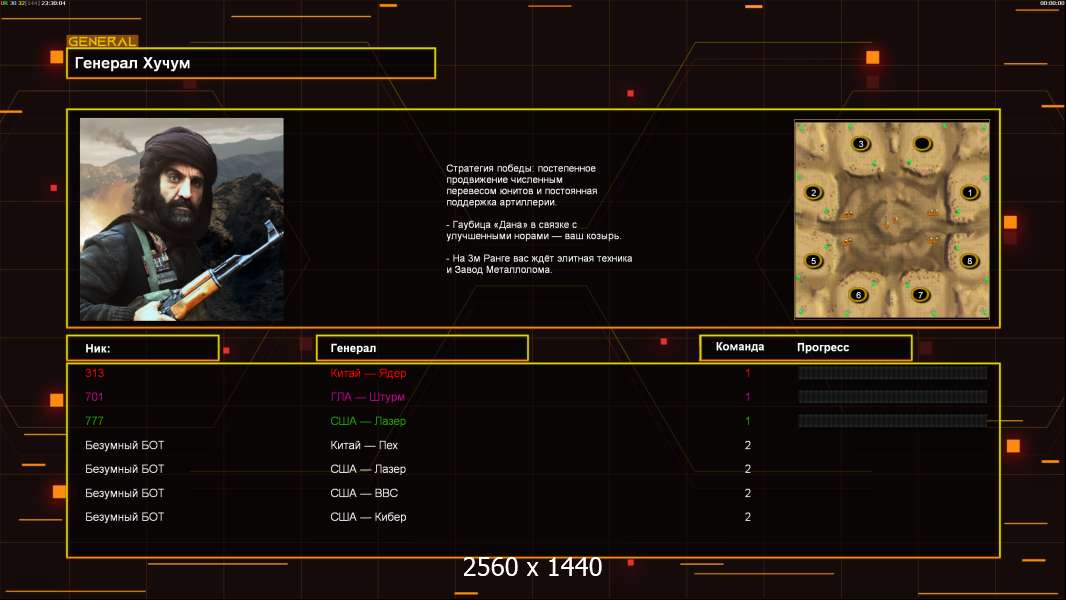Pick start position 8 on the minimap

coord(968,261)
